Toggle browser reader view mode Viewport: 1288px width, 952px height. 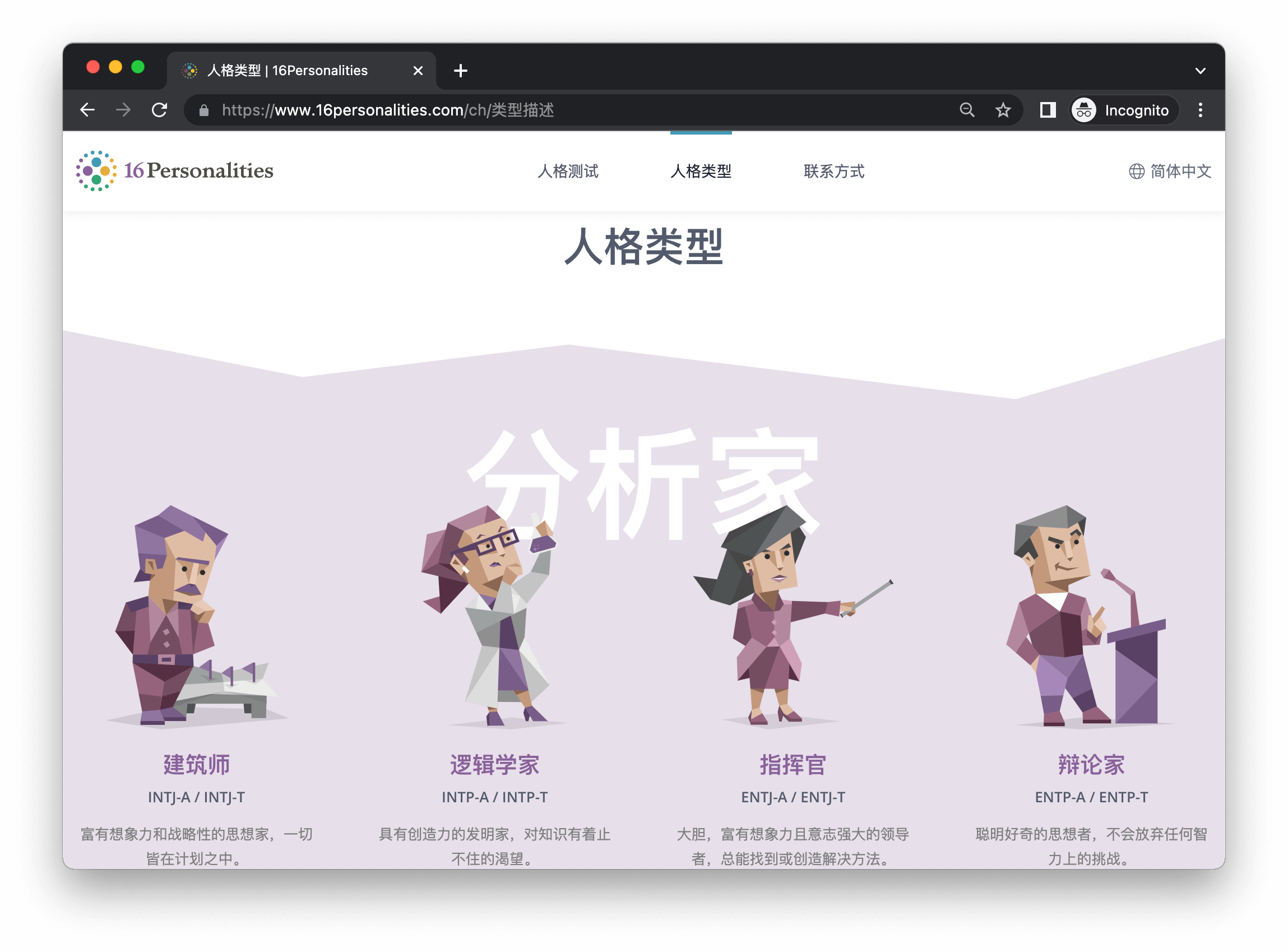1048,110
